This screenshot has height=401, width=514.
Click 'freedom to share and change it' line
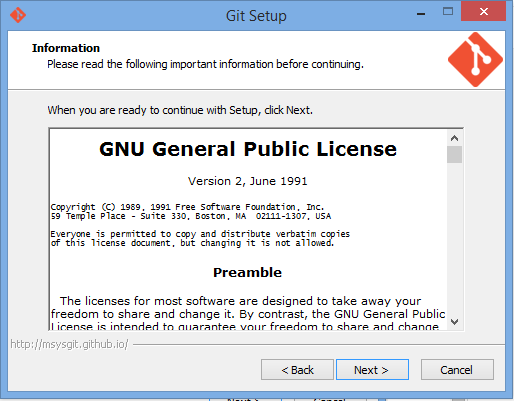(248, 314)
